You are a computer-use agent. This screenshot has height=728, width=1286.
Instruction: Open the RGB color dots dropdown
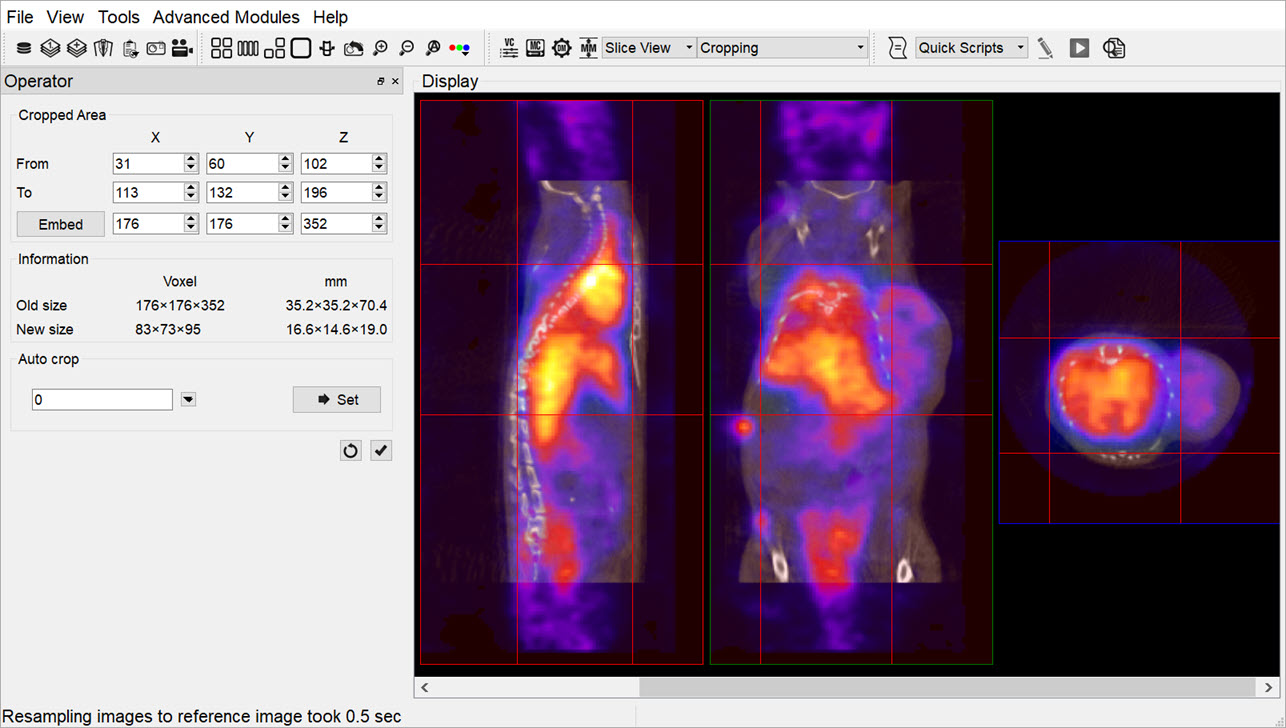(460, 48)
